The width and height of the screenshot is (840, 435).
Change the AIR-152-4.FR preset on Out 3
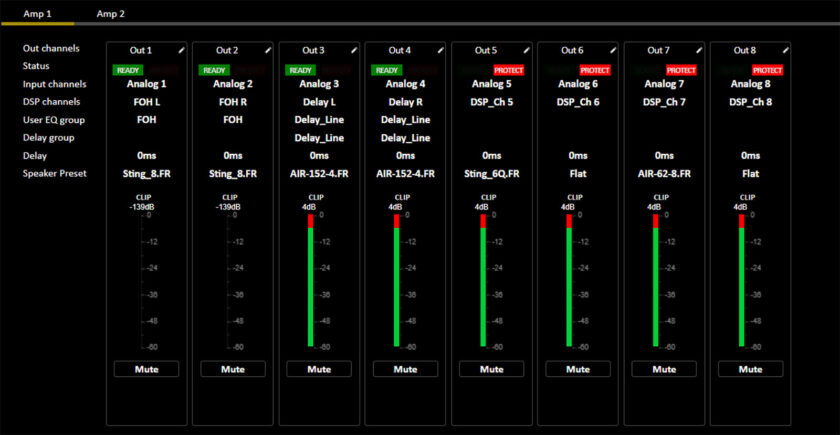pyautogui.click(x=319, y=173)
